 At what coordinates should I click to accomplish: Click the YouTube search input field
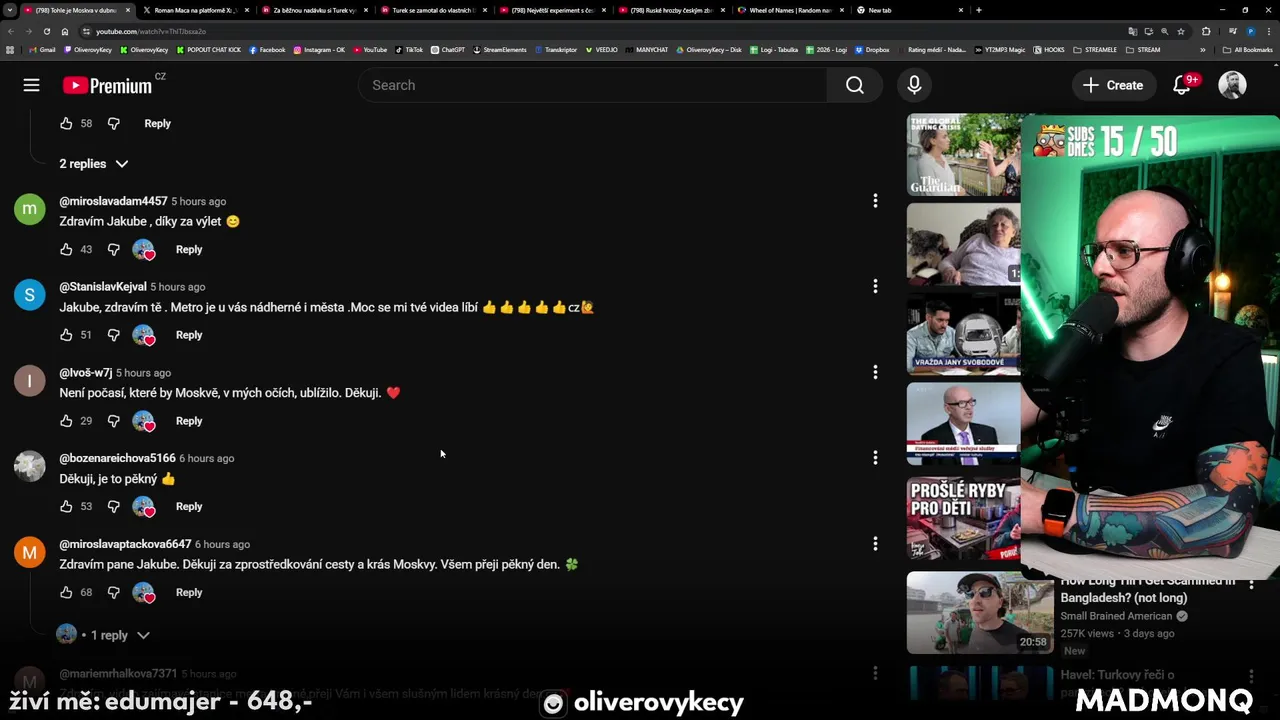coord(593,85)
